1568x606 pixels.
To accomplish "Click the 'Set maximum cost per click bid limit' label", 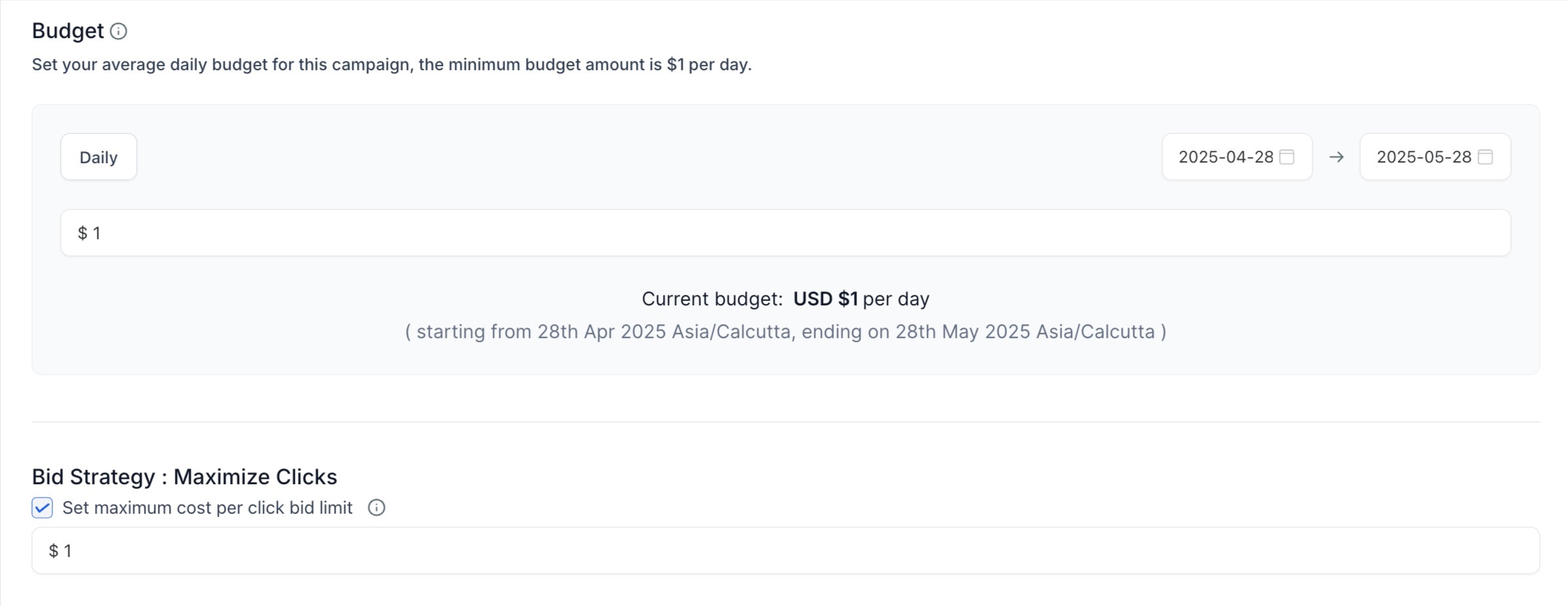I will click(x=207, y=508).
